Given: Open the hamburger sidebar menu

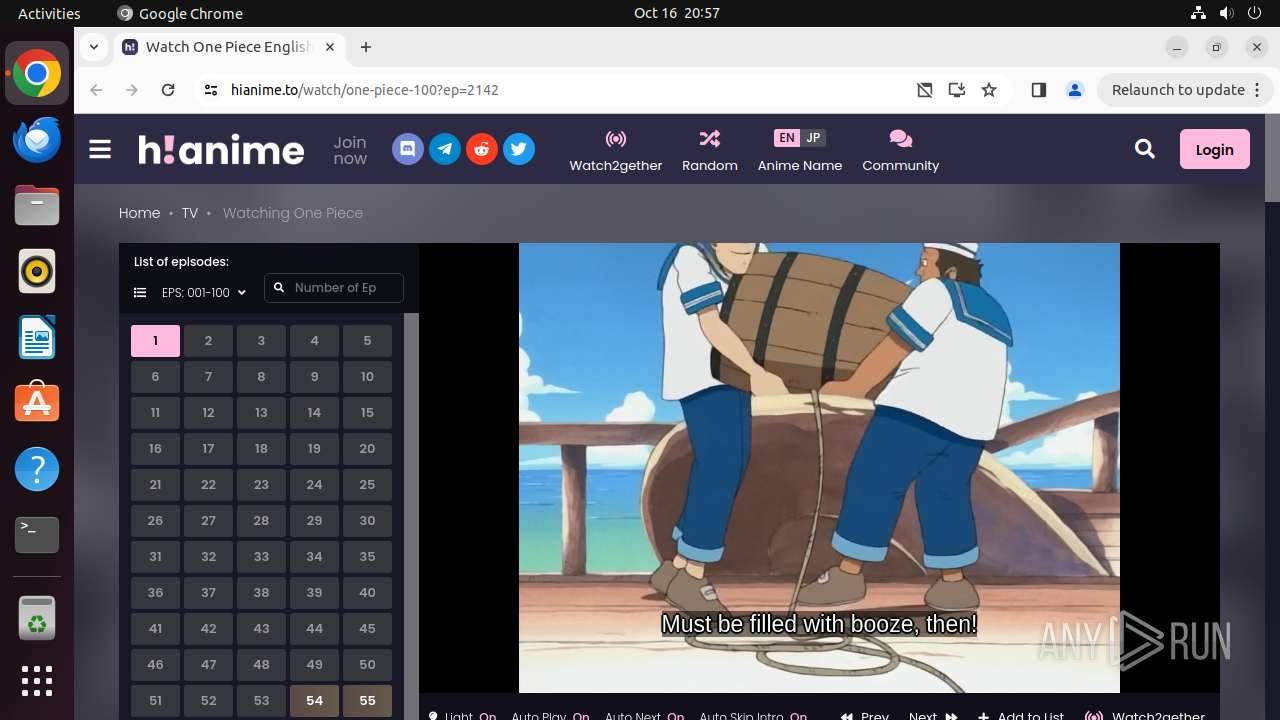Looking at the screenshot, I should click(x=100, y=149).
